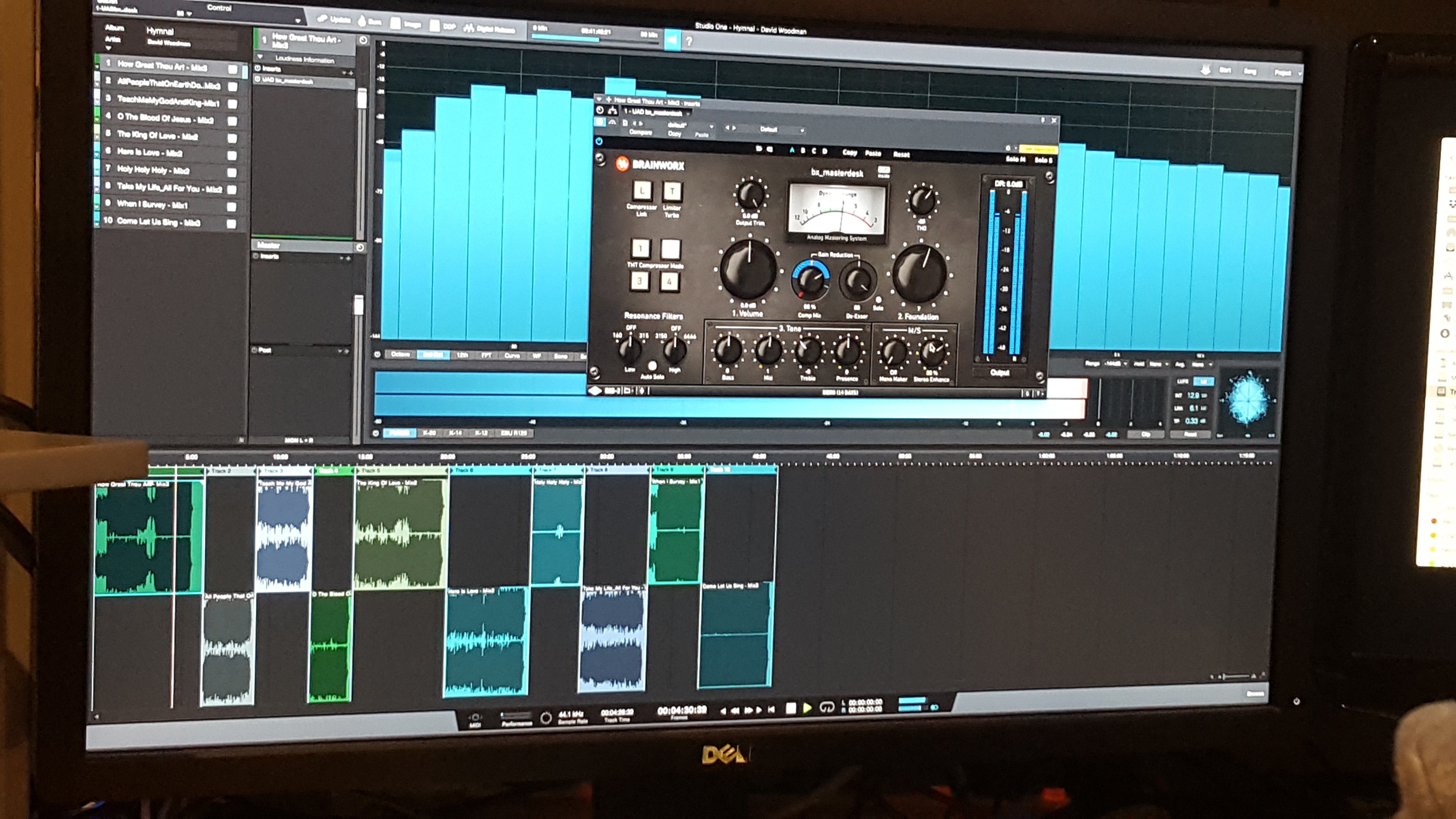Open the Control panel dropdown arrow
Image resolution: width=1456 pixels, height=819 pixels.
pyautogui.click(x=298, y=20)
